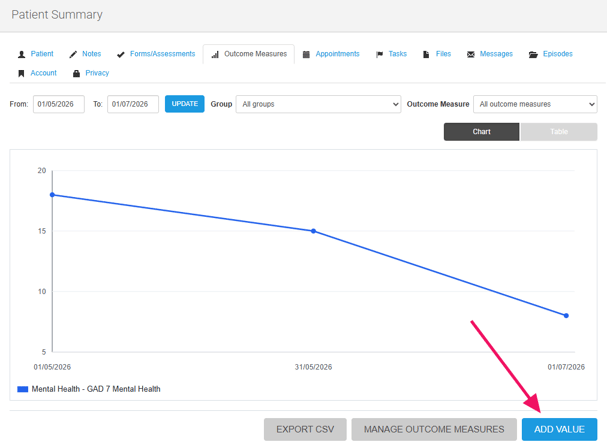The height and width of the screenshot is (448, 607).
Task: Click the Tasks flag icon
Action: point(379,54)
